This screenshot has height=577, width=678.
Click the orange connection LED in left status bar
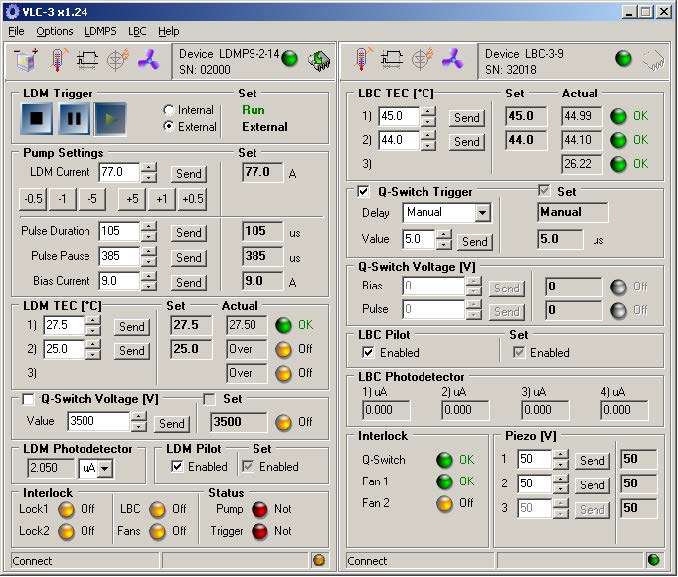click(319, 560)
